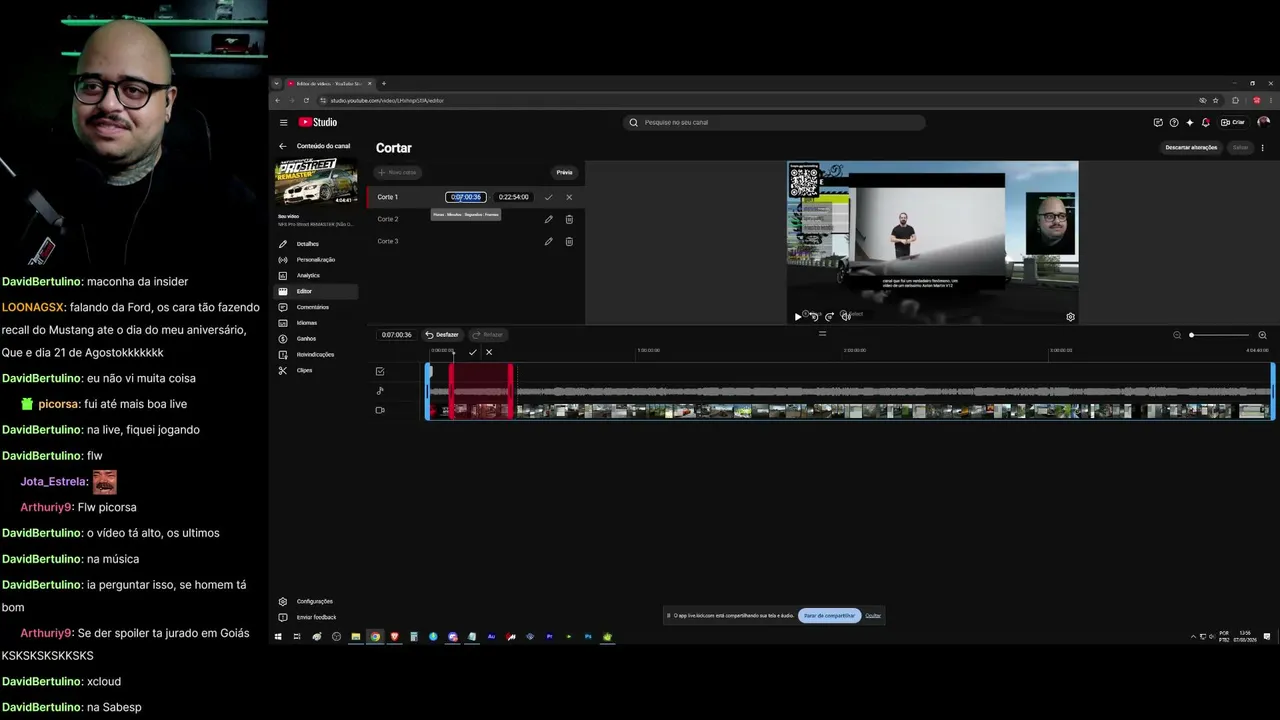Viewport: 1280px width, 720px height.
Task: Click the trim track icon on timeline
Action: point(380,371)
